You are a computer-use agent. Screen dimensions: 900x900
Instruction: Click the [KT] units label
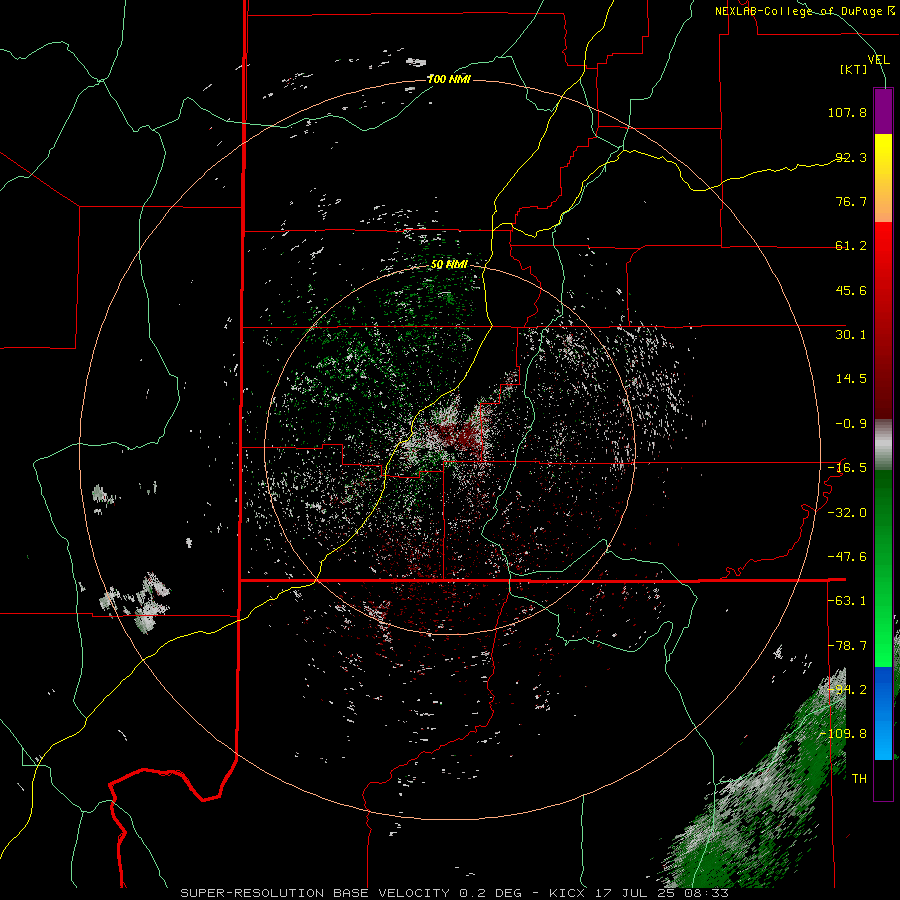click(854, 69)
